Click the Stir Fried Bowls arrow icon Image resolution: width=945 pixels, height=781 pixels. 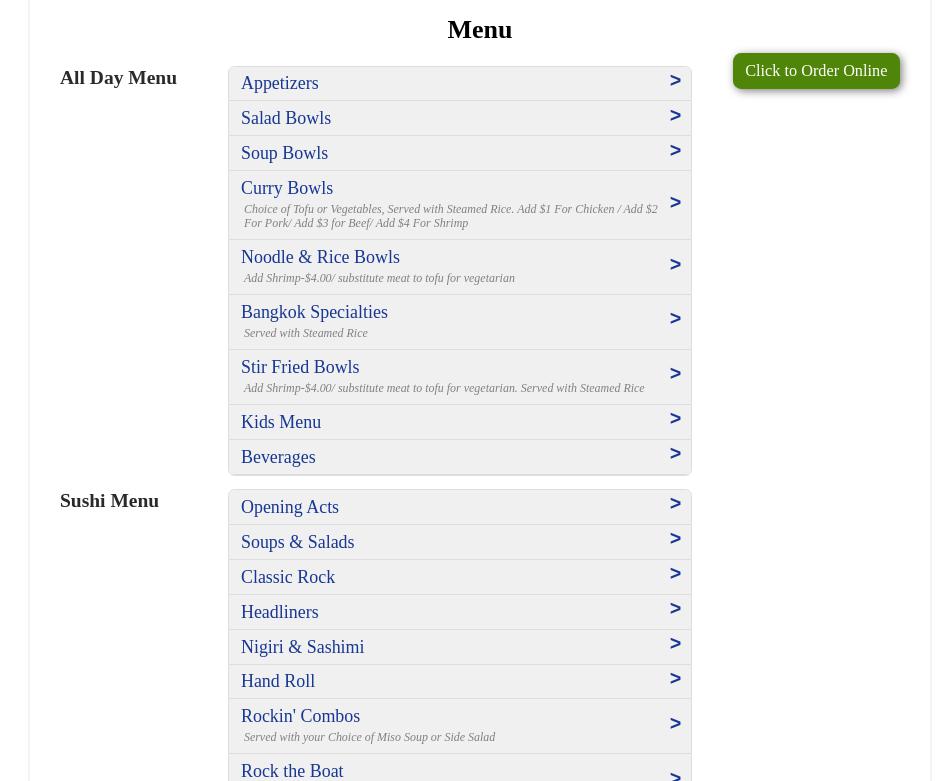pyautogui.click(x=675, y=374)
